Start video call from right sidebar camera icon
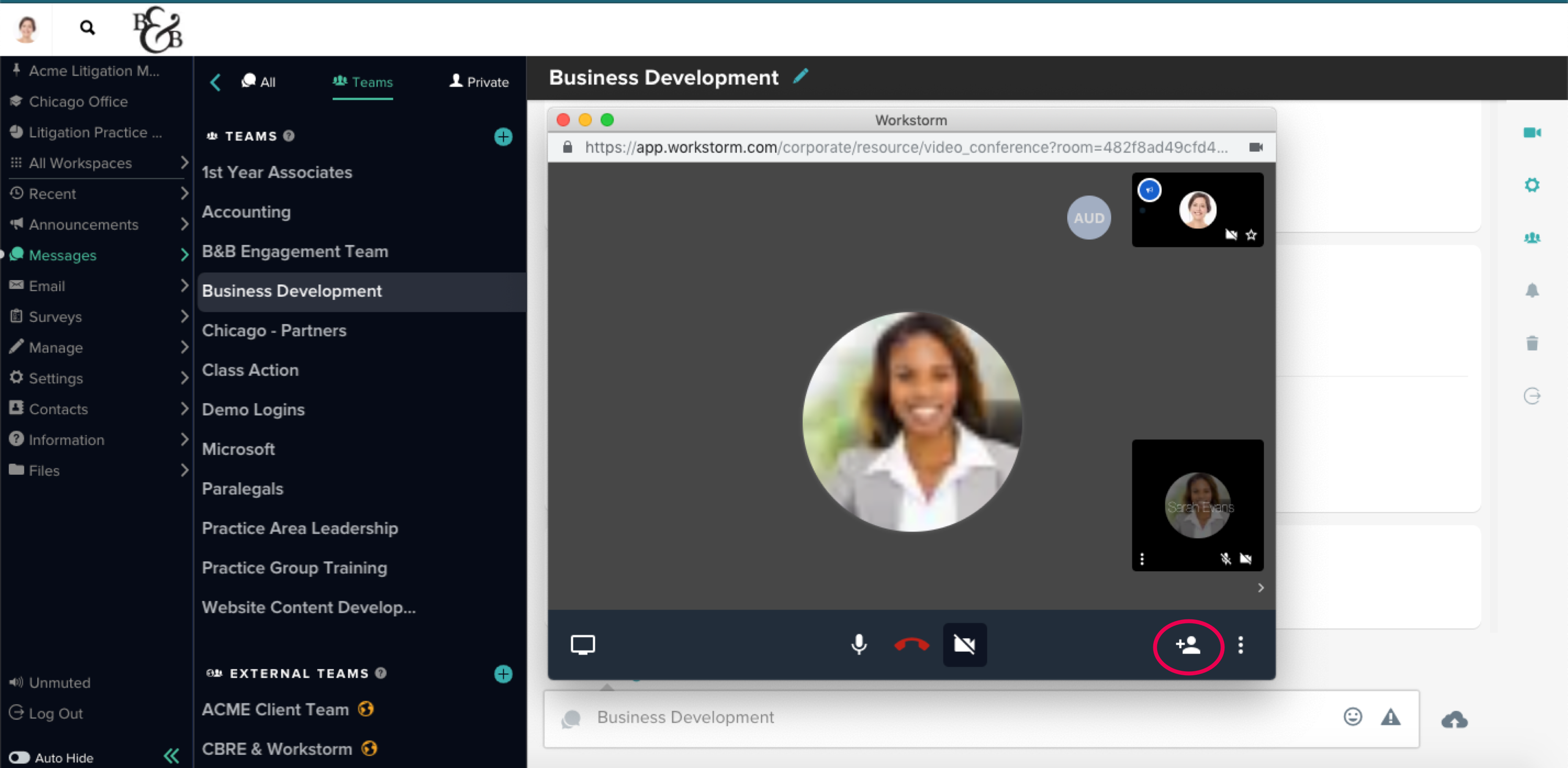Viewport: 1568px width, 768px height. point(1532,133)
